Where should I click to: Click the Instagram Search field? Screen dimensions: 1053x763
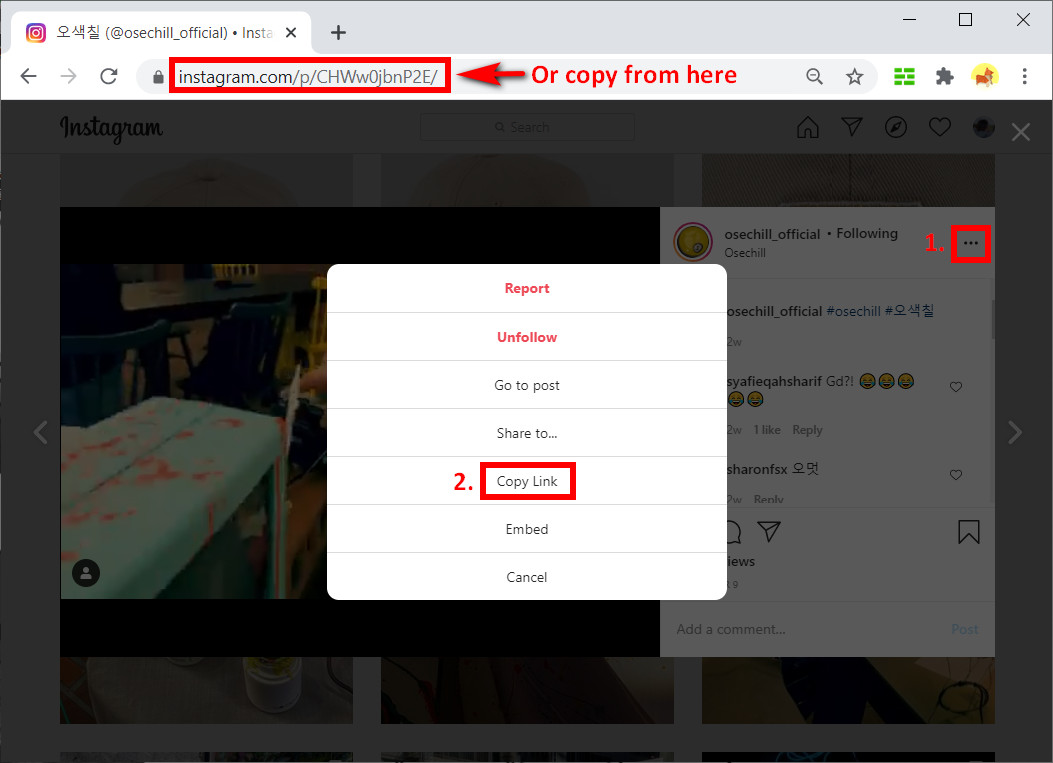point(527,127)
